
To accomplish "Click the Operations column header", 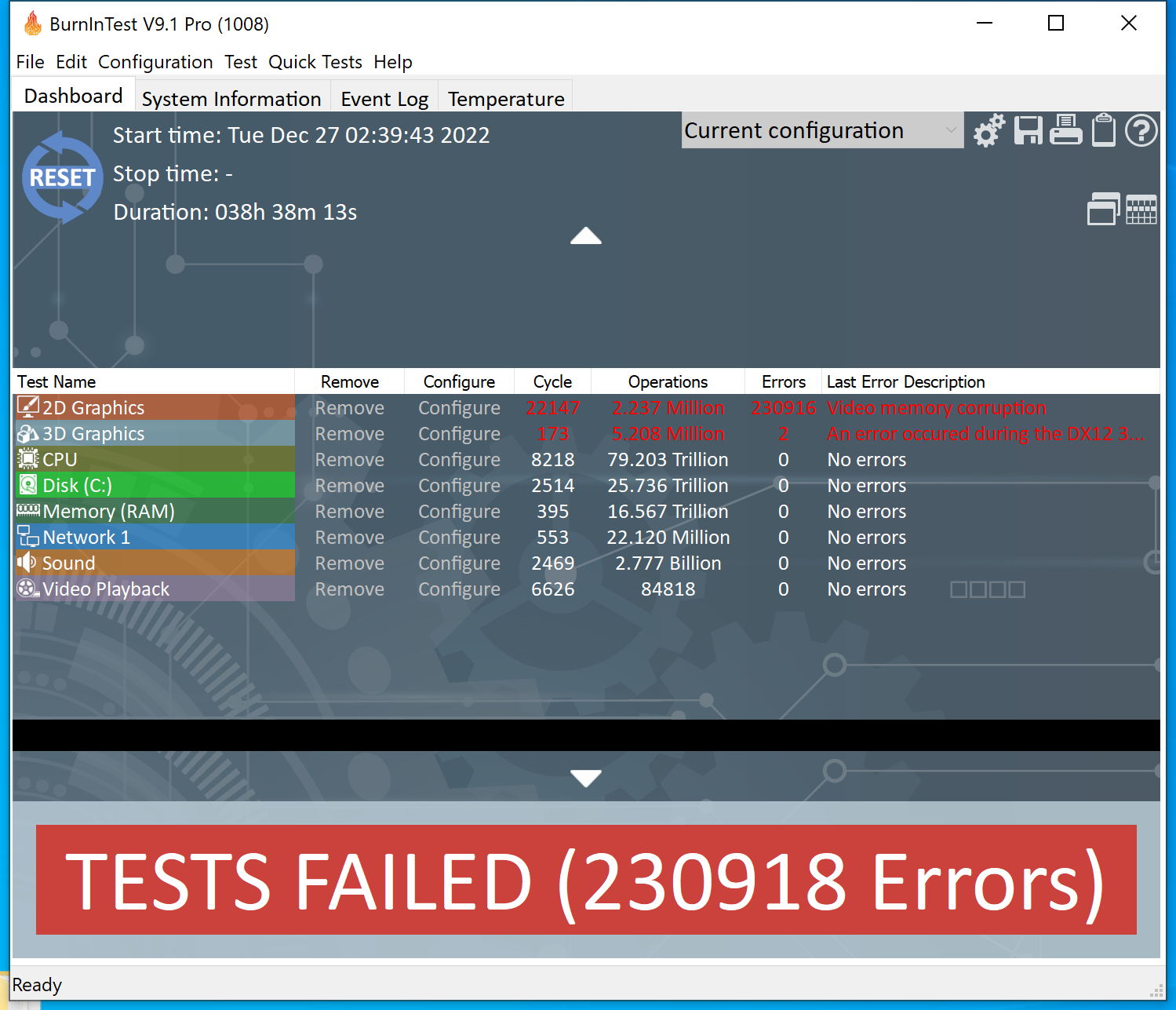I will coord(668,381).
